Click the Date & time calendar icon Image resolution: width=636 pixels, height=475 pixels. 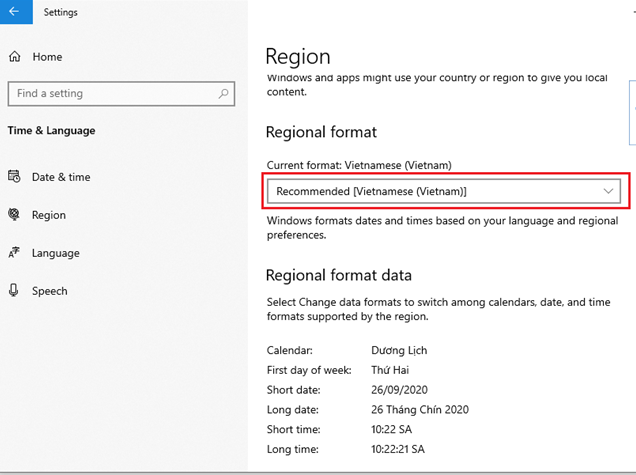tap(14, 177)
